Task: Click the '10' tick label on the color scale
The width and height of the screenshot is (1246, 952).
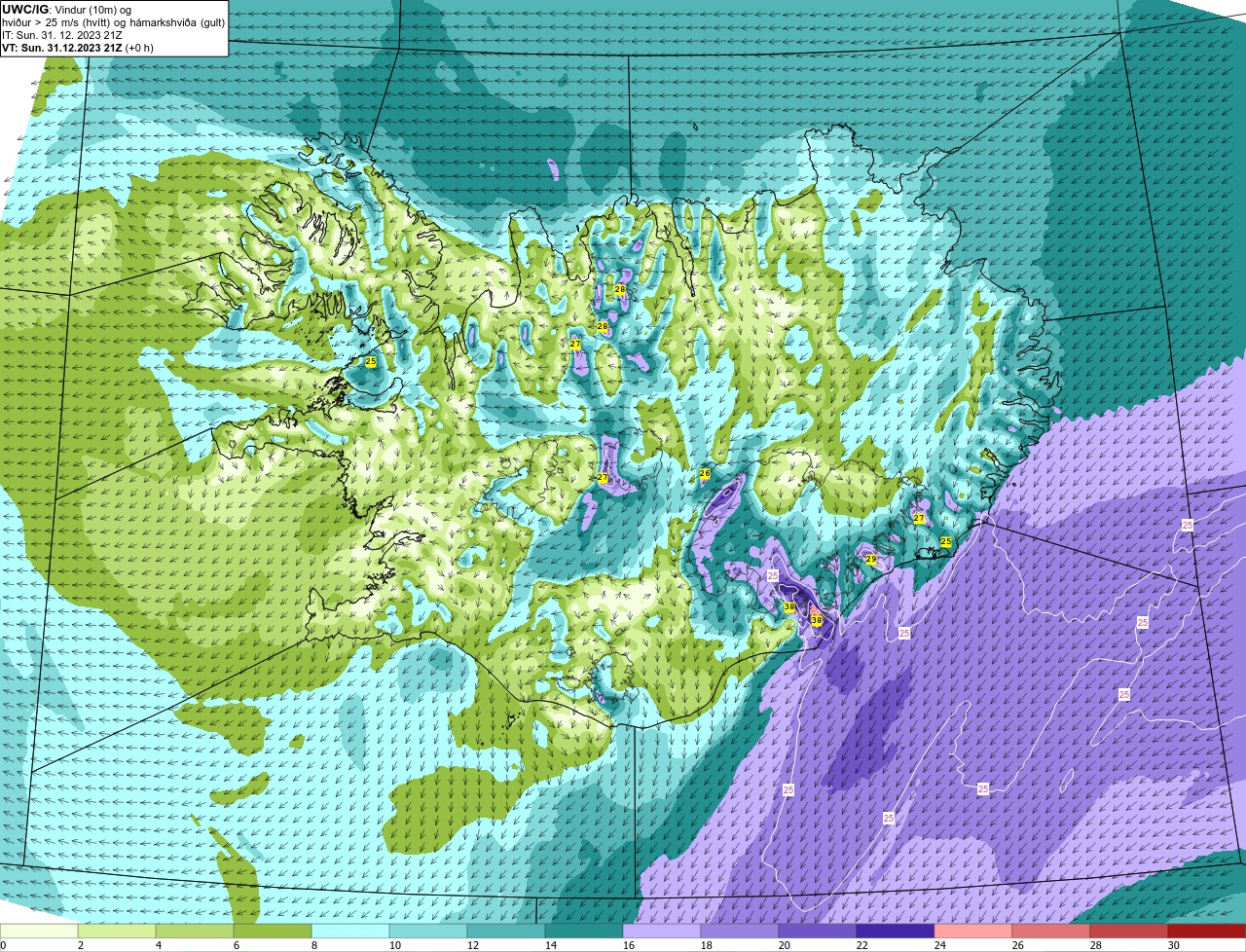Action: coord(394,945)
